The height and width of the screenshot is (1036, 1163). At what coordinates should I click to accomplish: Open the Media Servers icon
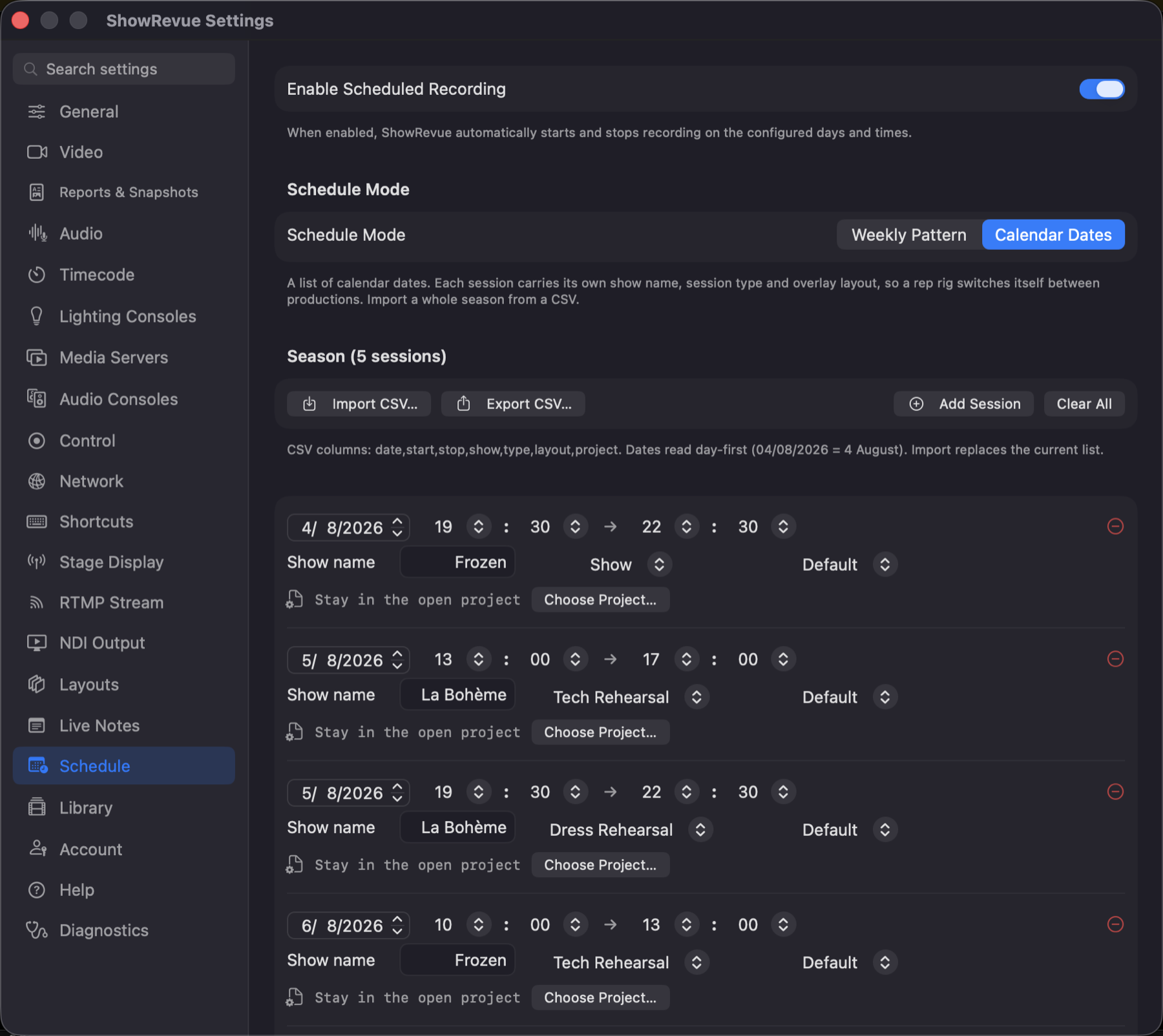(37, 357)
